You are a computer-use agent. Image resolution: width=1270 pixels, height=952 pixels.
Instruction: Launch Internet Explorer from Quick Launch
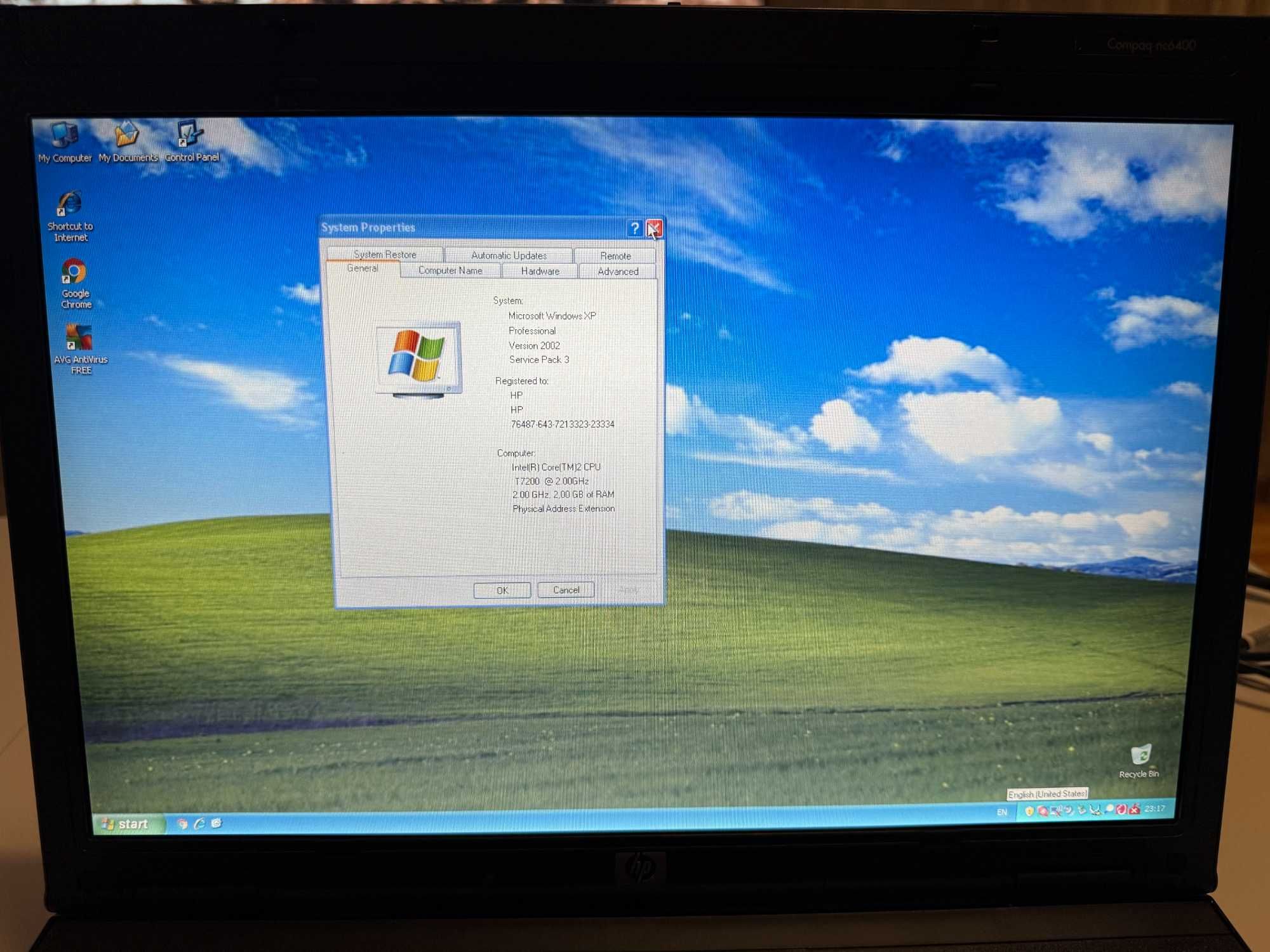(x=199, y=823)
